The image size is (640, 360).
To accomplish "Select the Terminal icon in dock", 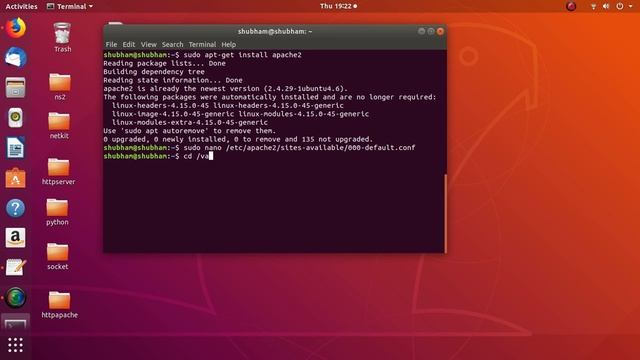I will coord(16,323).
